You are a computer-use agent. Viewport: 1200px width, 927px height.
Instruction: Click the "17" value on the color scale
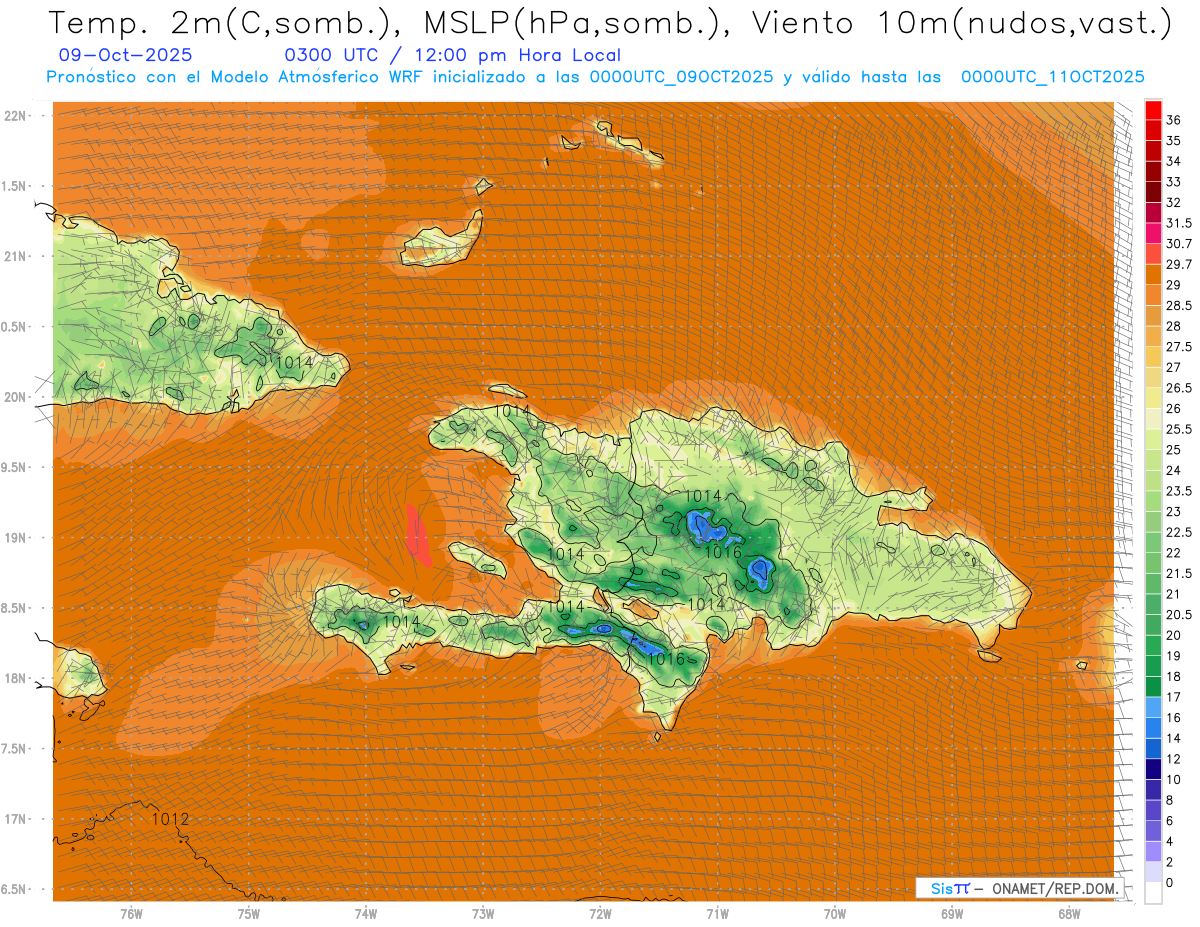point(1173,696)
